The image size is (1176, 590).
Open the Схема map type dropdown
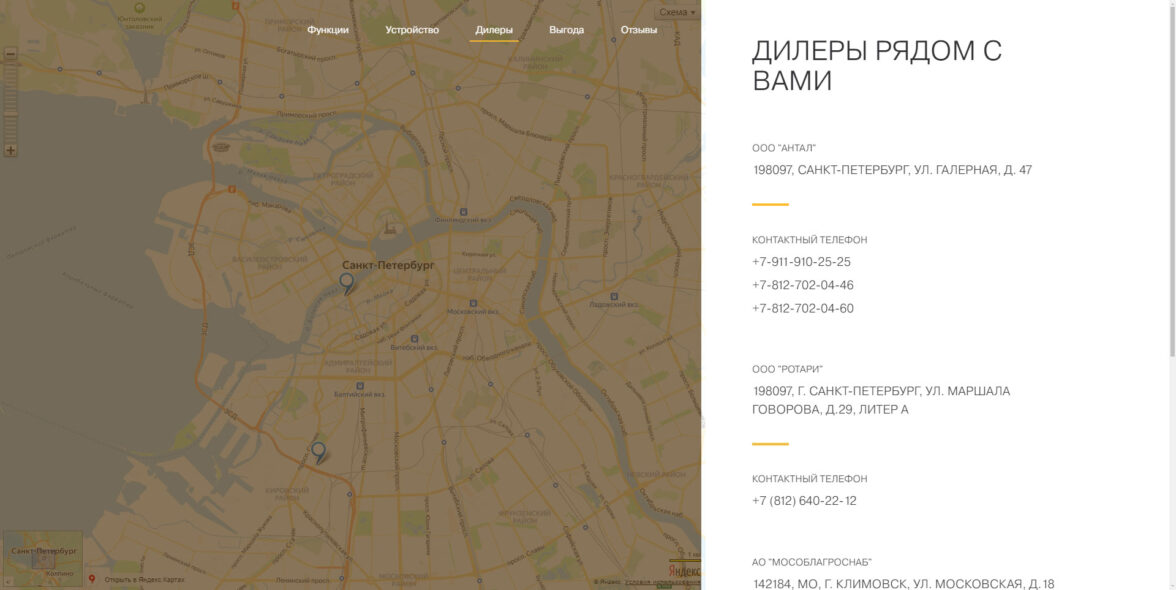tap(677, 12)
